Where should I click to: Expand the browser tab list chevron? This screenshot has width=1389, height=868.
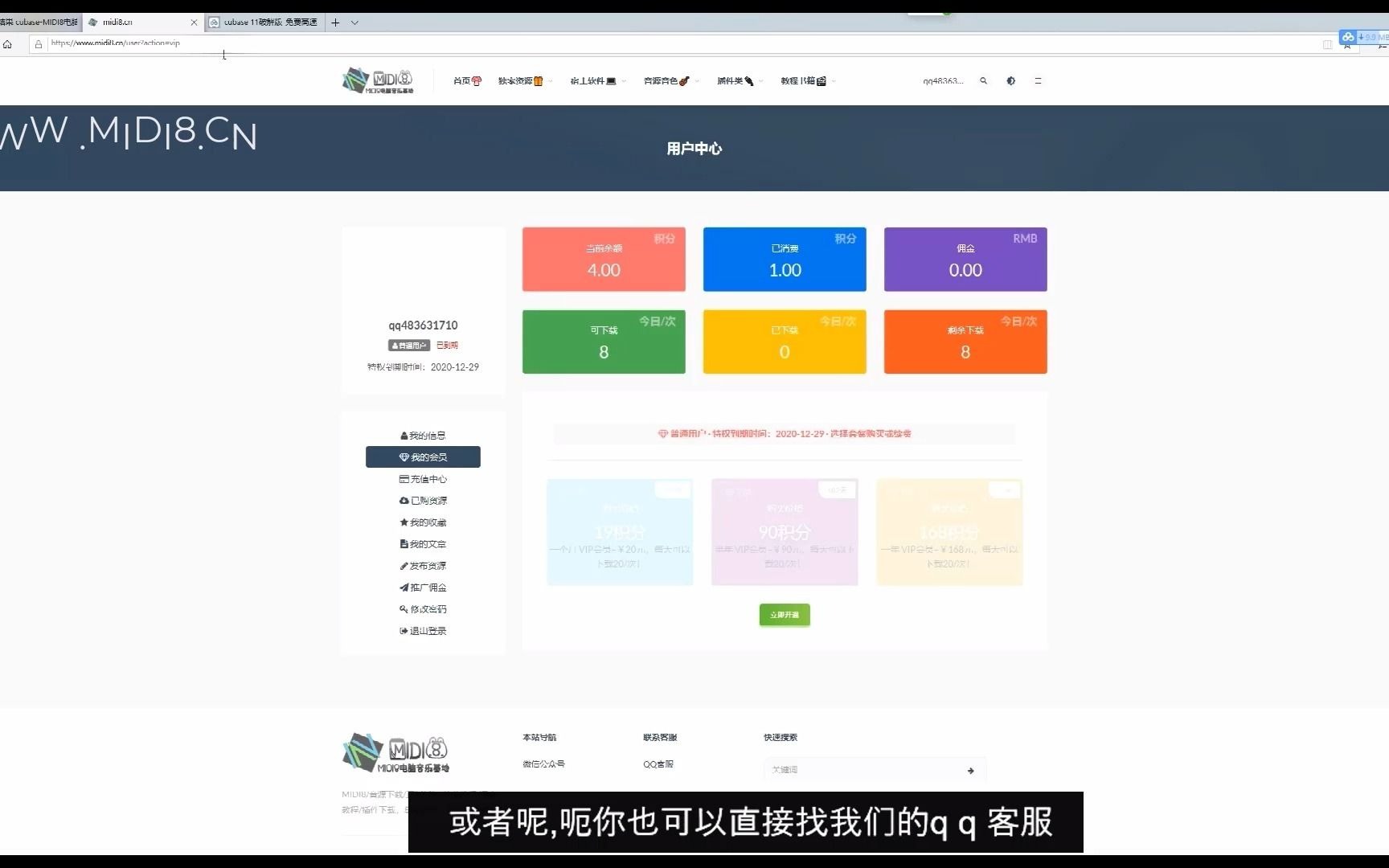(354, 23)
